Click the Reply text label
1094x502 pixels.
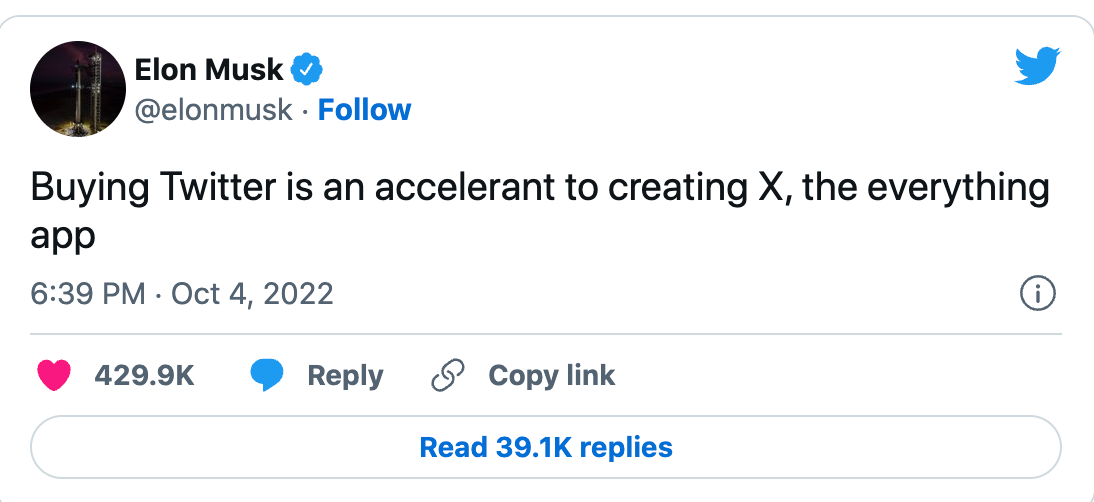[x=345, y=376]
